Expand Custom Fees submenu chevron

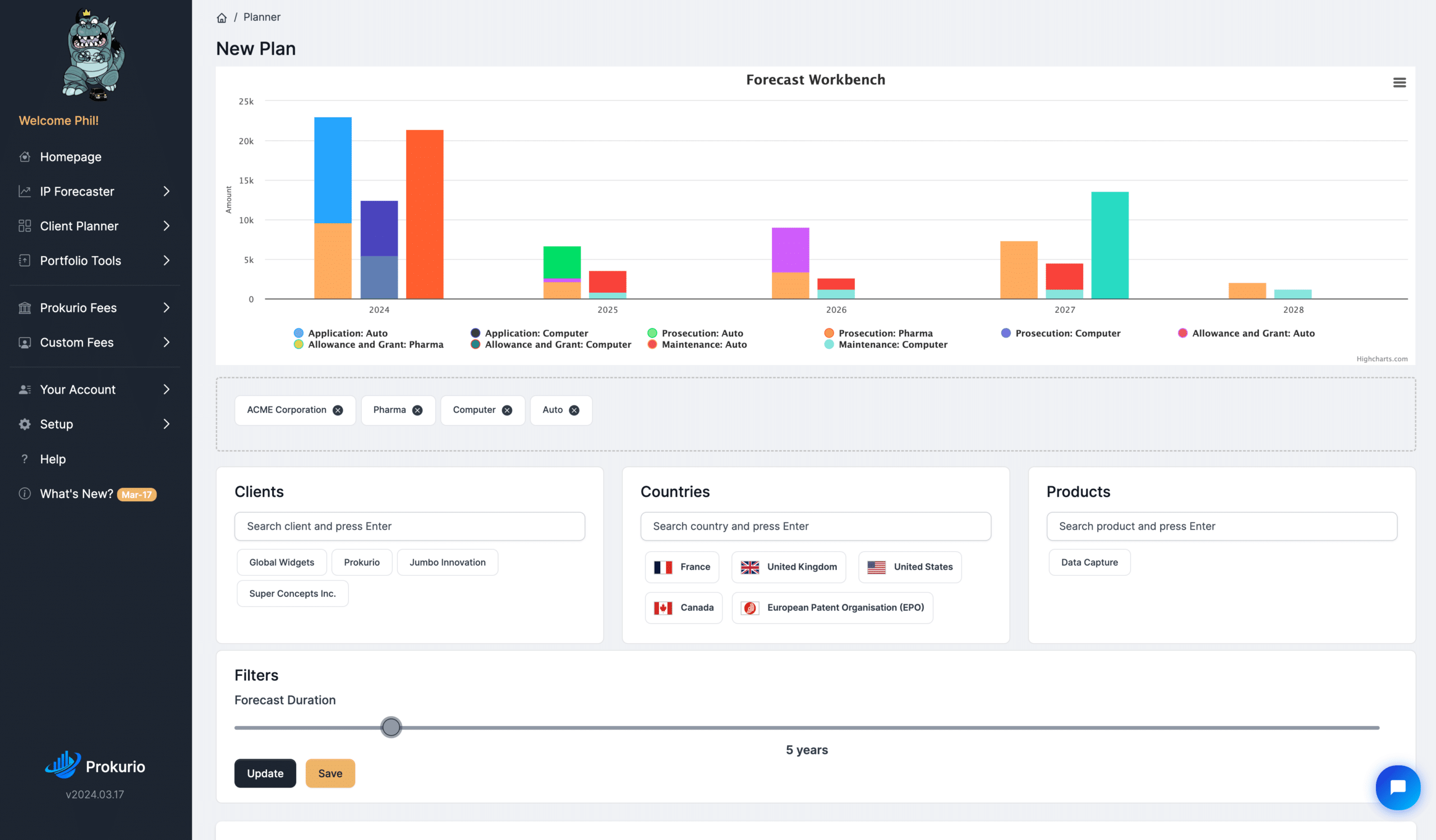click(167, 342)
